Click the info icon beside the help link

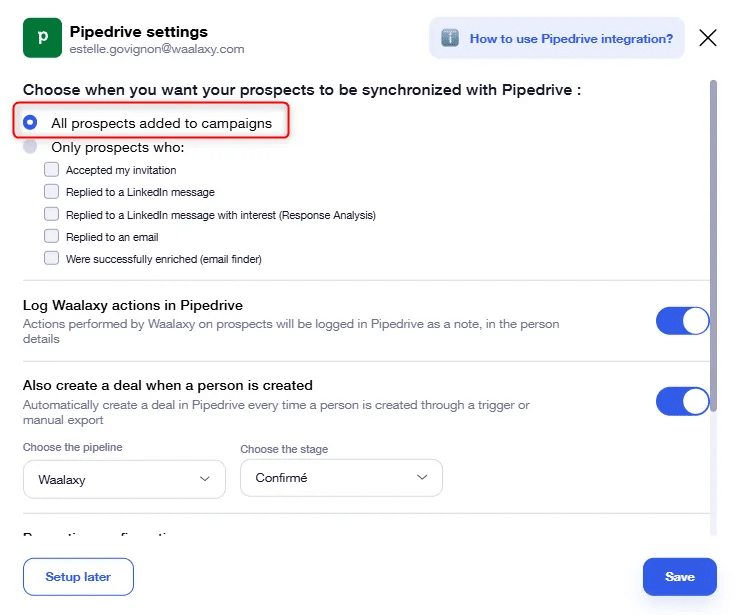click(450, 38)
